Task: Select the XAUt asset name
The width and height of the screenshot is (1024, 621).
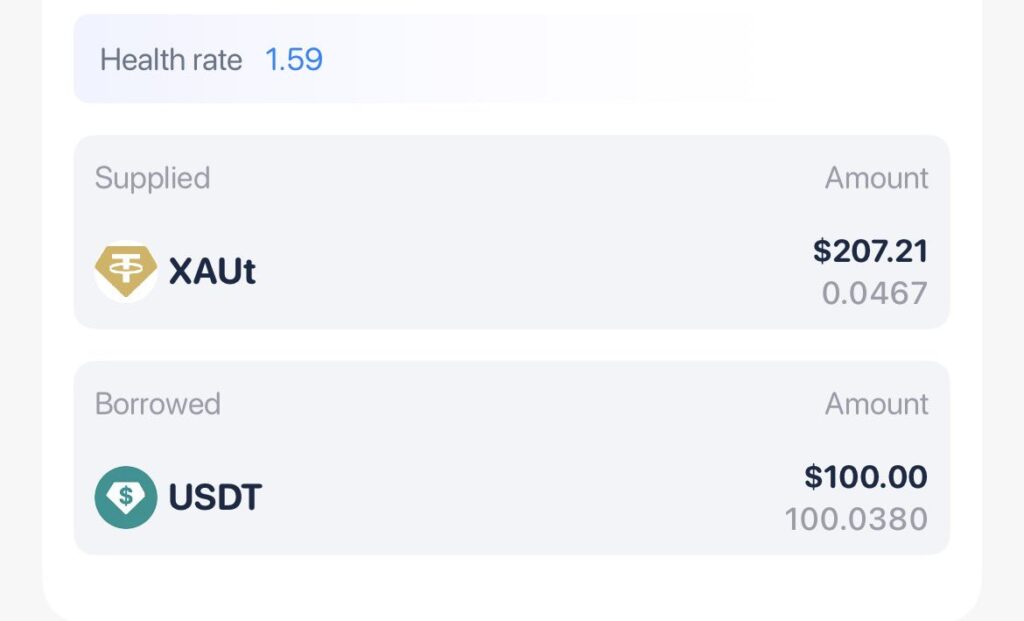Action: click(212, 271)
